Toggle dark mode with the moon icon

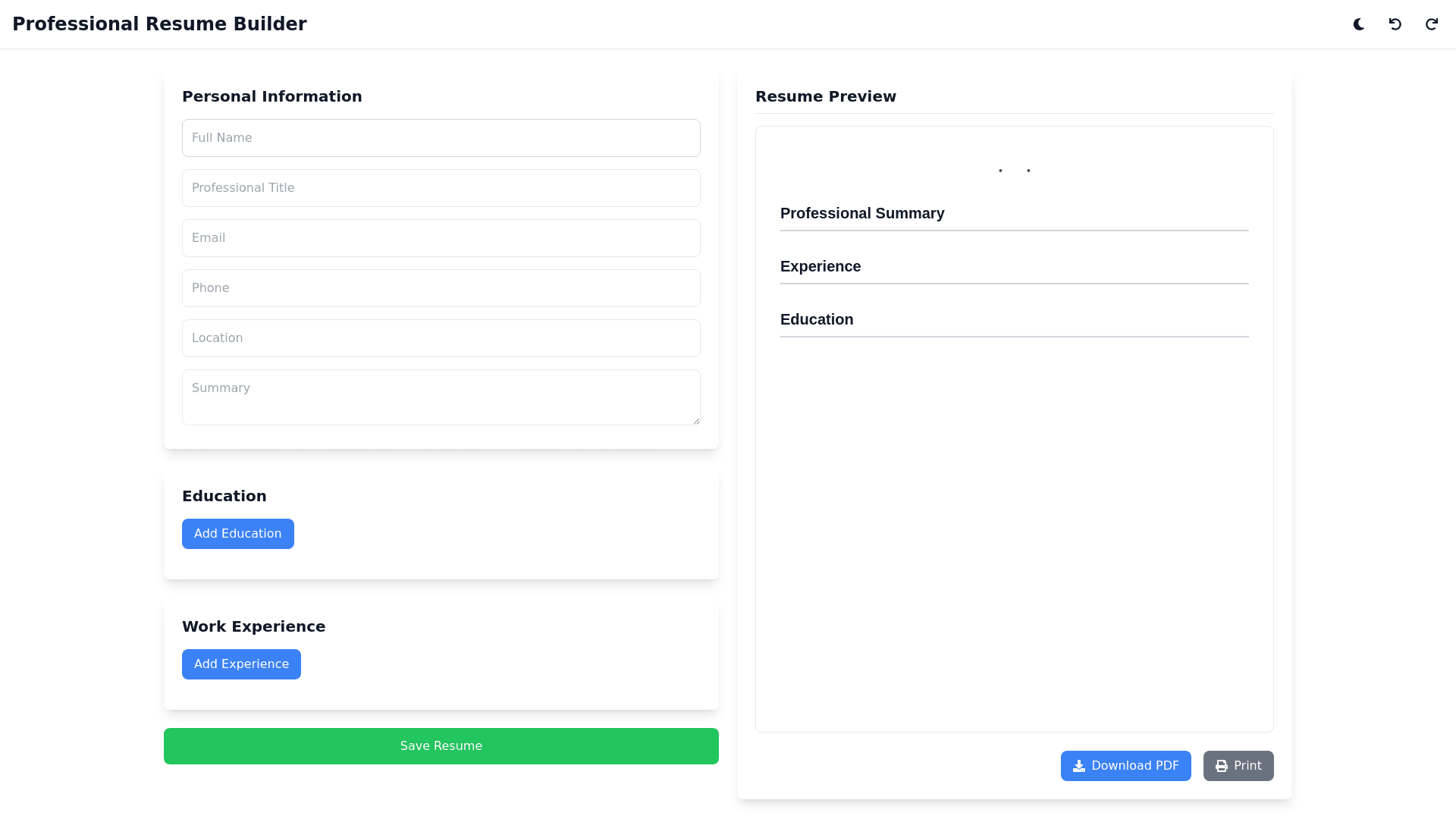pyautogui.click(x=1359, y=24)
